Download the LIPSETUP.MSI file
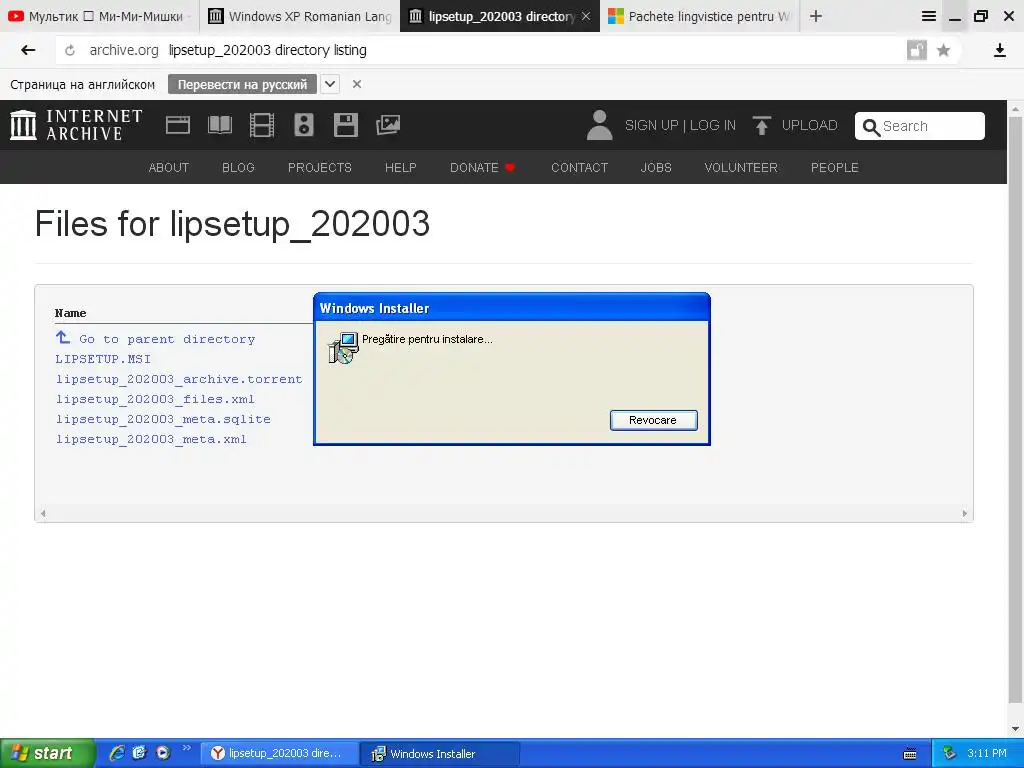This screenshot has height=768, width=1024. coord(103,359)
